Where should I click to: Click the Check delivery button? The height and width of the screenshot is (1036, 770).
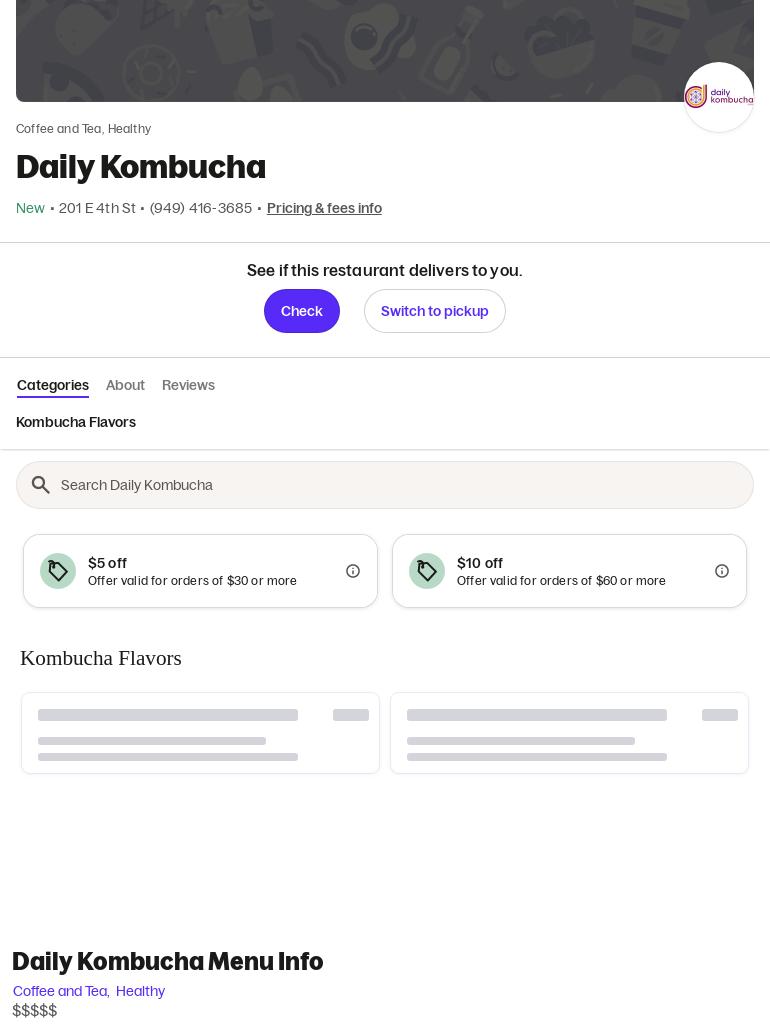coord(302,311)
